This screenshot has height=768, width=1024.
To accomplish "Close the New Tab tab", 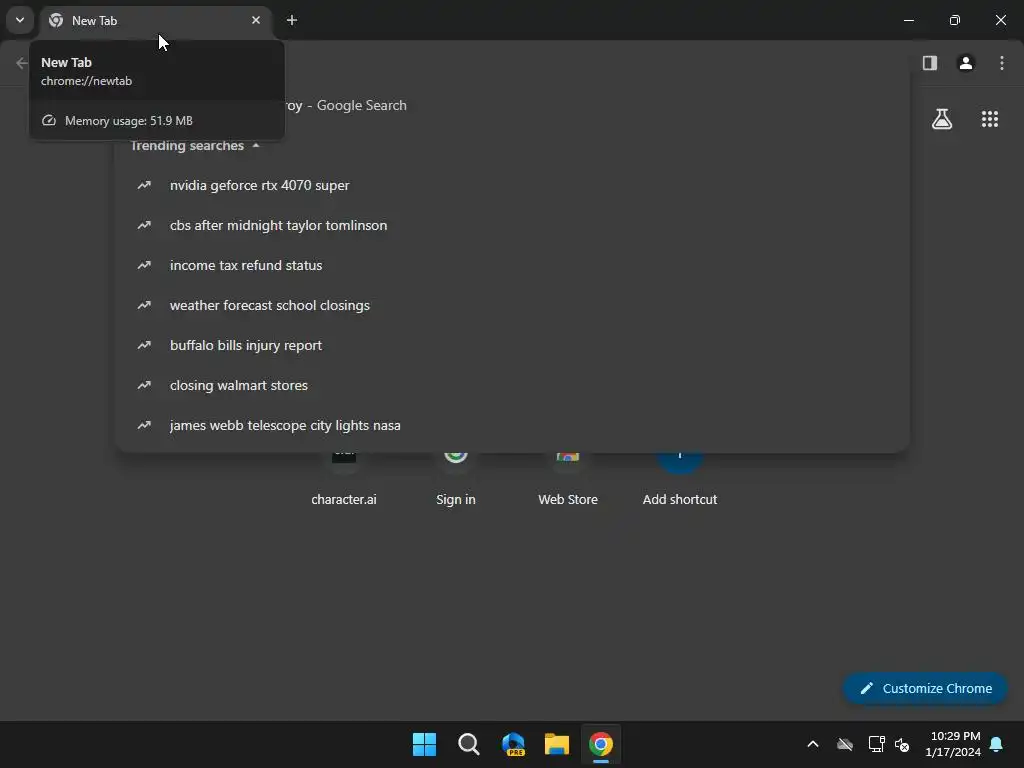I will [256, 20].
